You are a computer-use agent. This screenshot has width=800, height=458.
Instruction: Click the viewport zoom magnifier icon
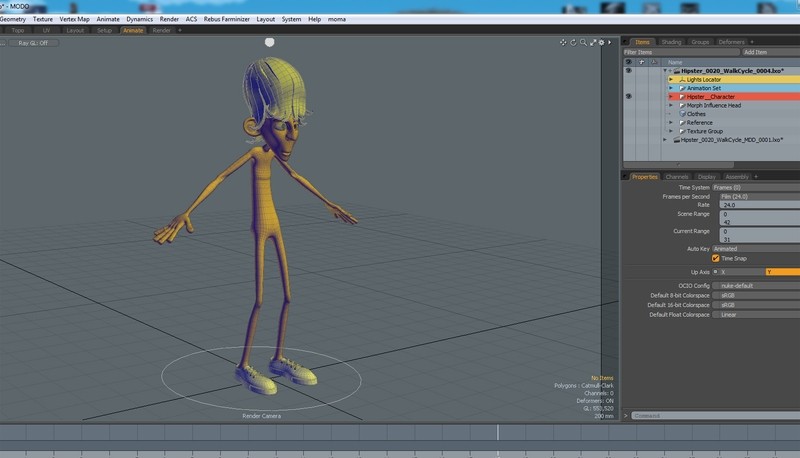tap(582, 43)
